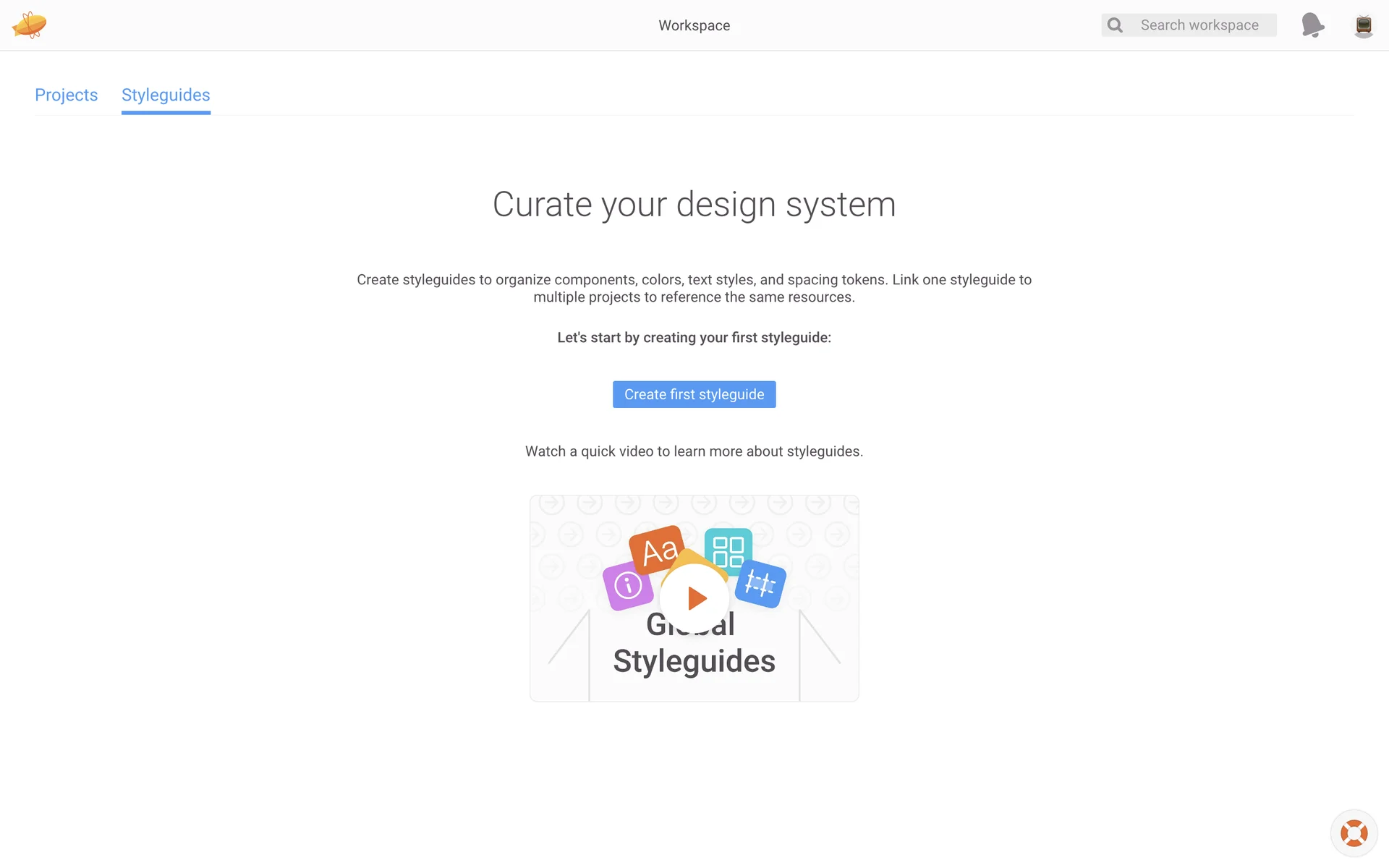Open the lifebuoy help widget
Screen dimensions: 1389x868
point(1354,833)
